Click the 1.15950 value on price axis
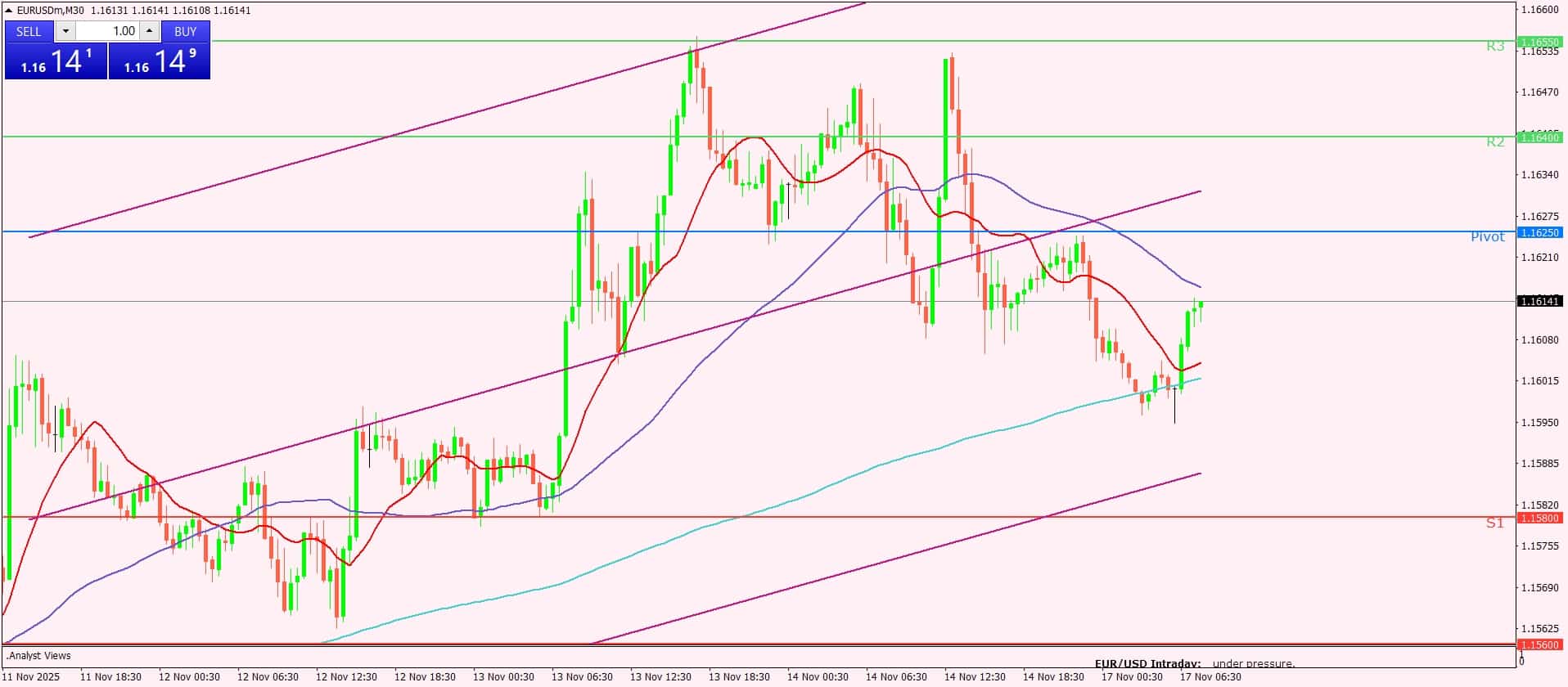The width and height of the screenshot is (1568, 687). (1539, 423)
